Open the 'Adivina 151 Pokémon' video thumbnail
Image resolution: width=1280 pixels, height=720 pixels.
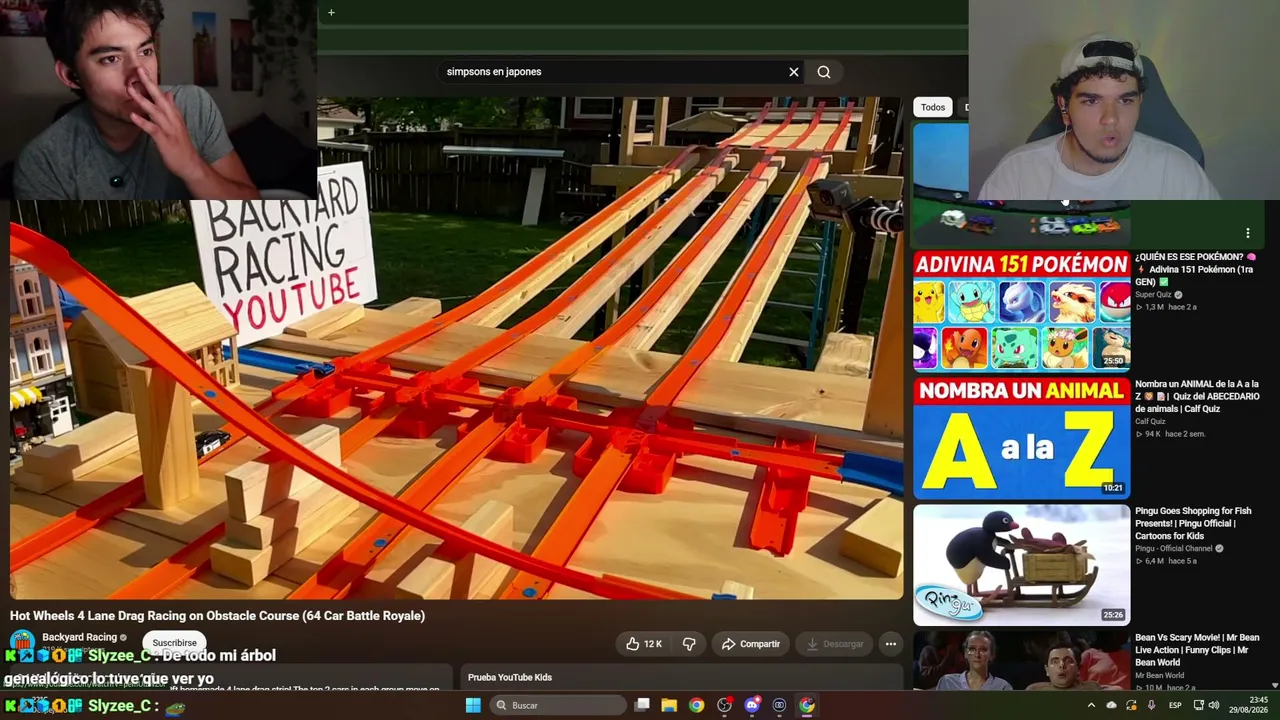1021,310
